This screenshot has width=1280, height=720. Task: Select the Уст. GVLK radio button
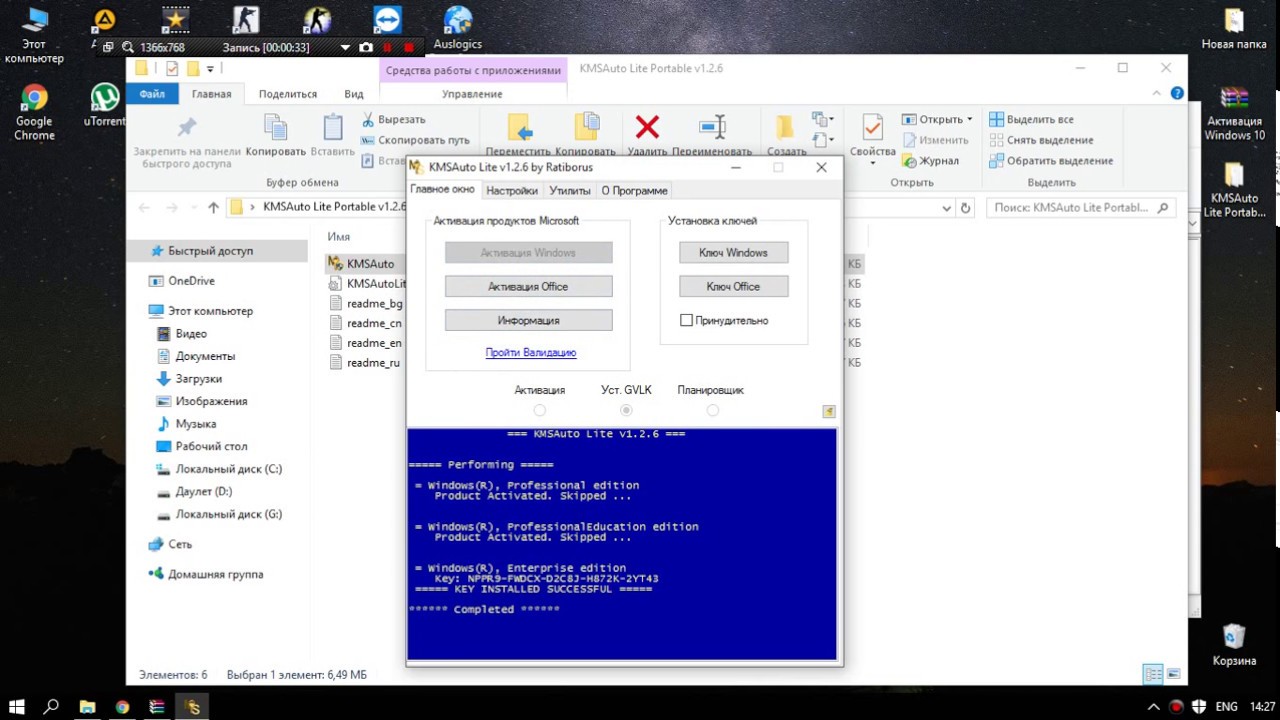point(627,410)
